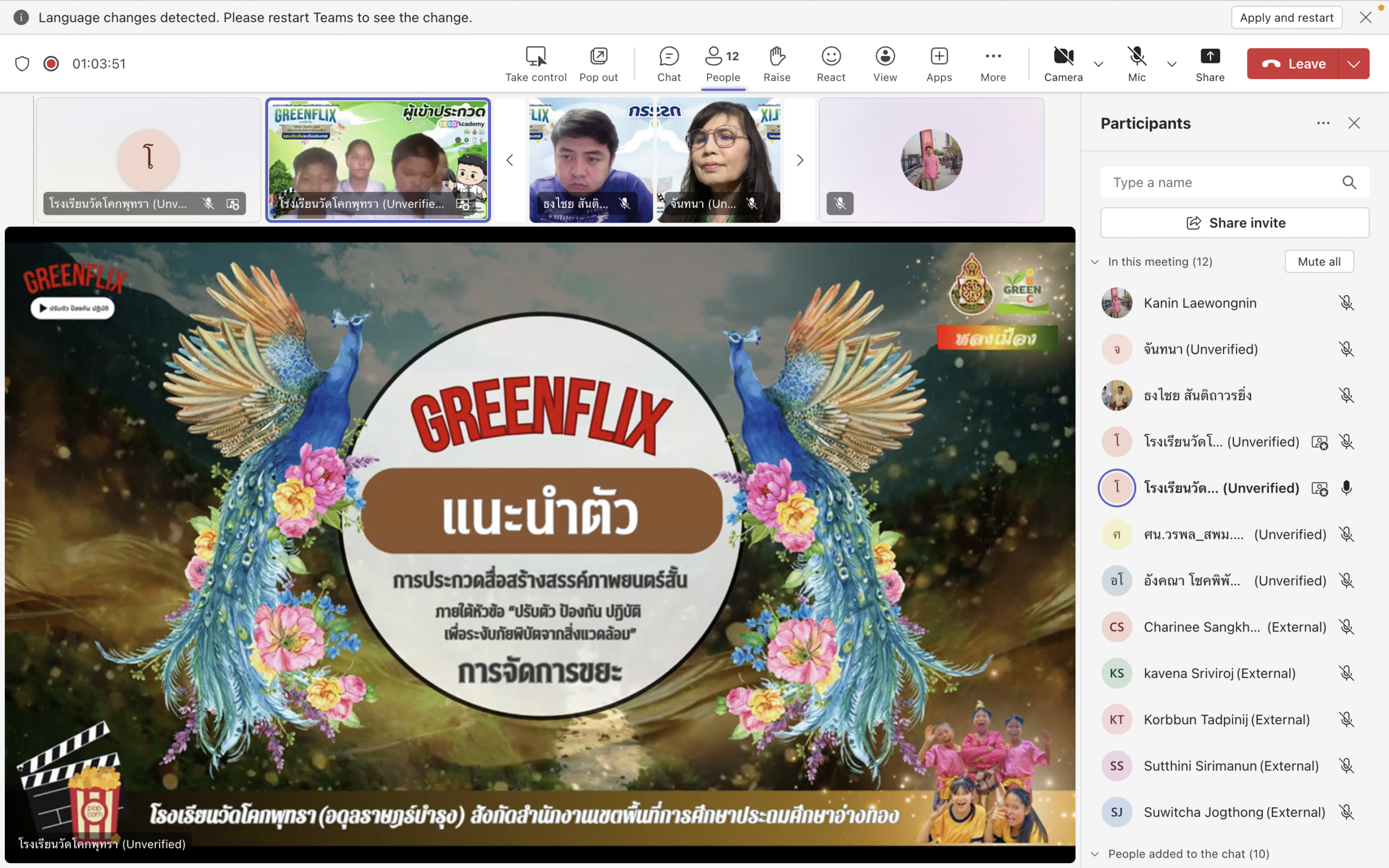Raise your hand in the meeting

coord(776,63)
